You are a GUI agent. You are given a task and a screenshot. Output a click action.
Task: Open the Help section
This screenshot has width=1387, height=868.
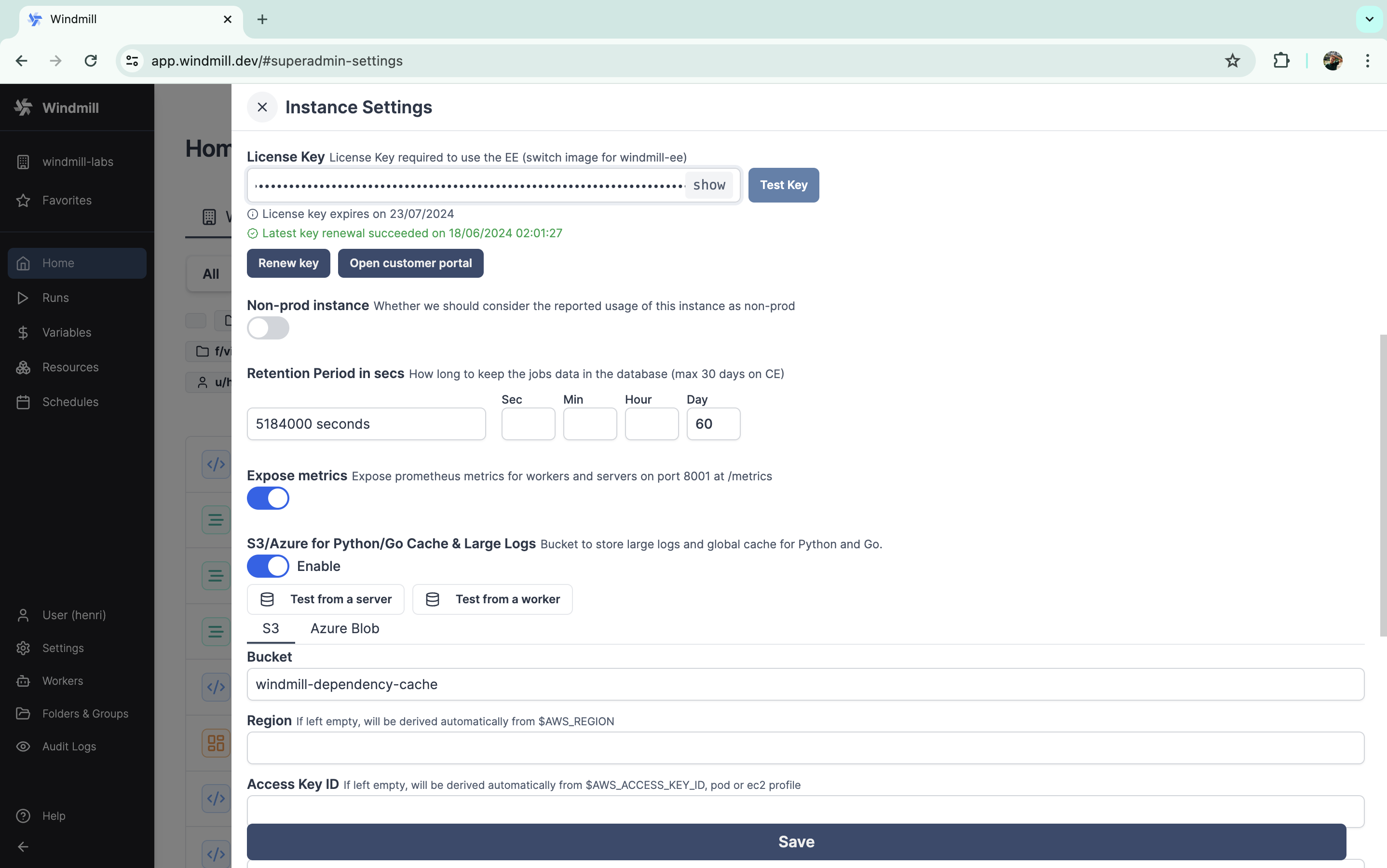pyautogui.click(x=54, y=816)
